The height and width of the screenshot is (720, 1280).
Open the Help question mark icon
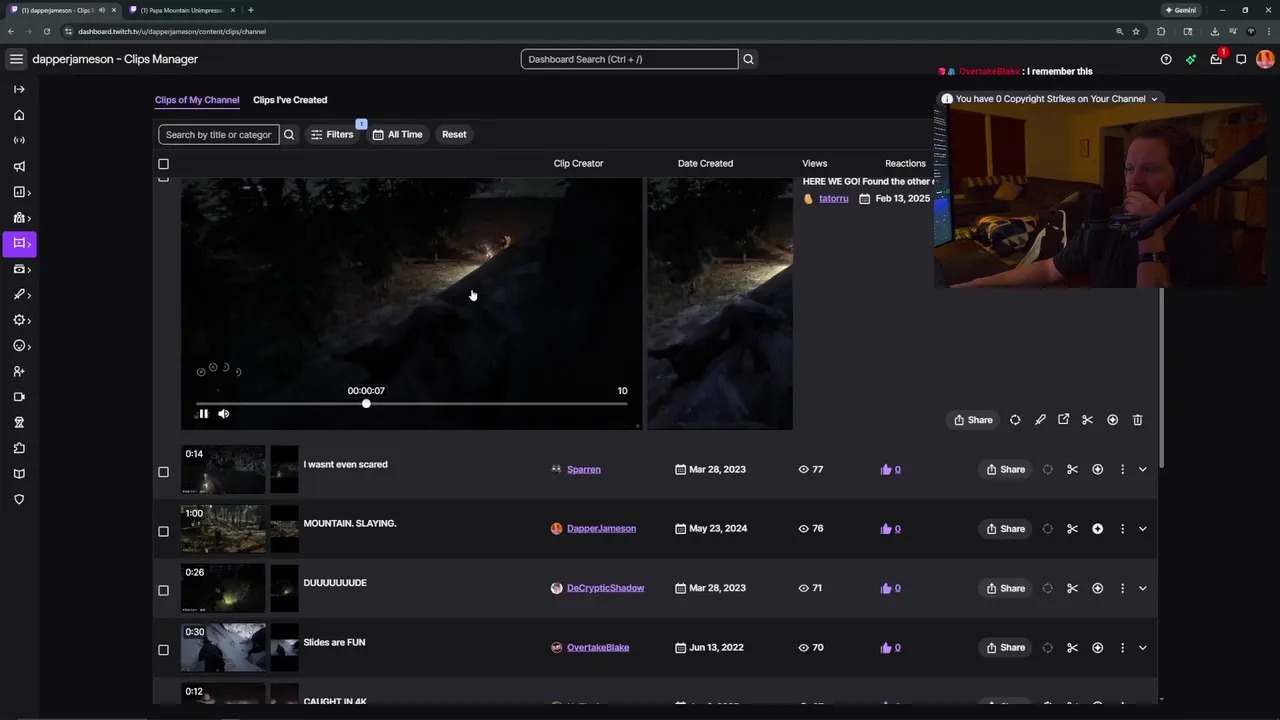1166,59
